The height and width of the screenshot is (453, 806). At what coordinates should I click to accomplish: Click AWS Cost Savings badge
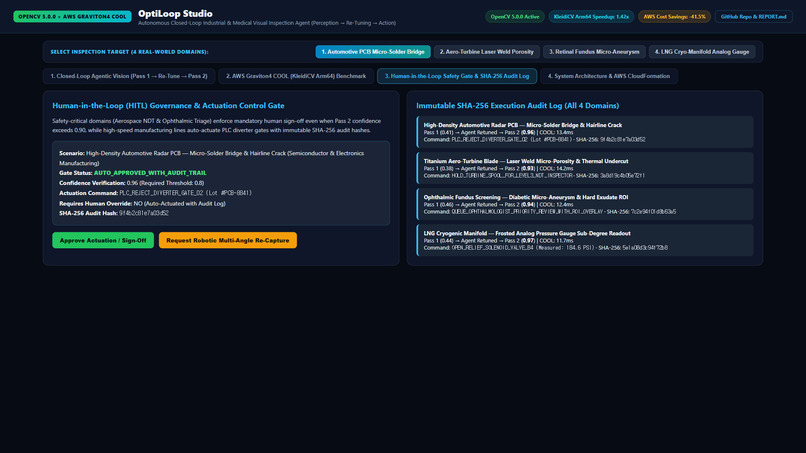click(x=674, y=16)
